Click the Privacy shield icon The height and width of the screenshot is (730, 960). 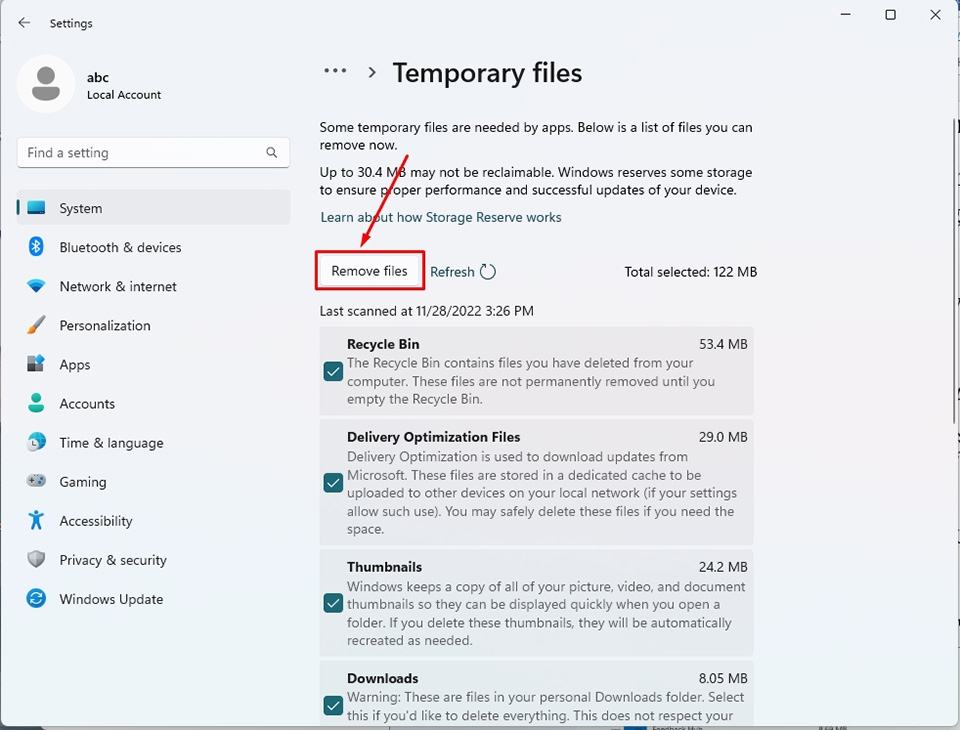pos(36,559)
